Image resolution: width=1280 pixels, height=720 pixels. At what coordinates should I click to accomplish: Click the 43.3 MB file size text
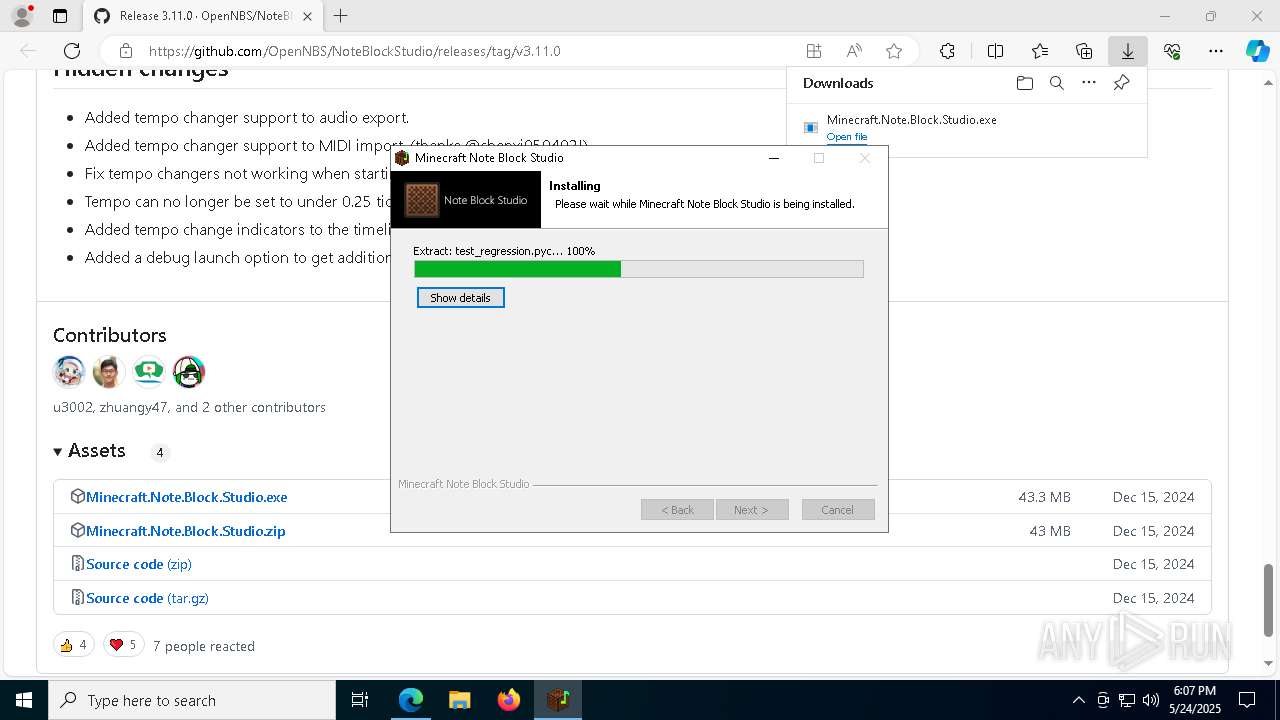tap(1044, 497)
